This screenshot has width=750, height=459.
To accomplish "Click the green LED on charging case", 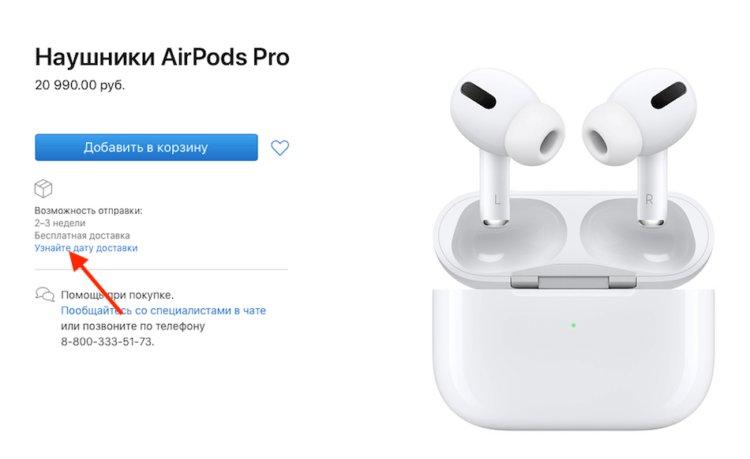I will [x=574, y=325].
